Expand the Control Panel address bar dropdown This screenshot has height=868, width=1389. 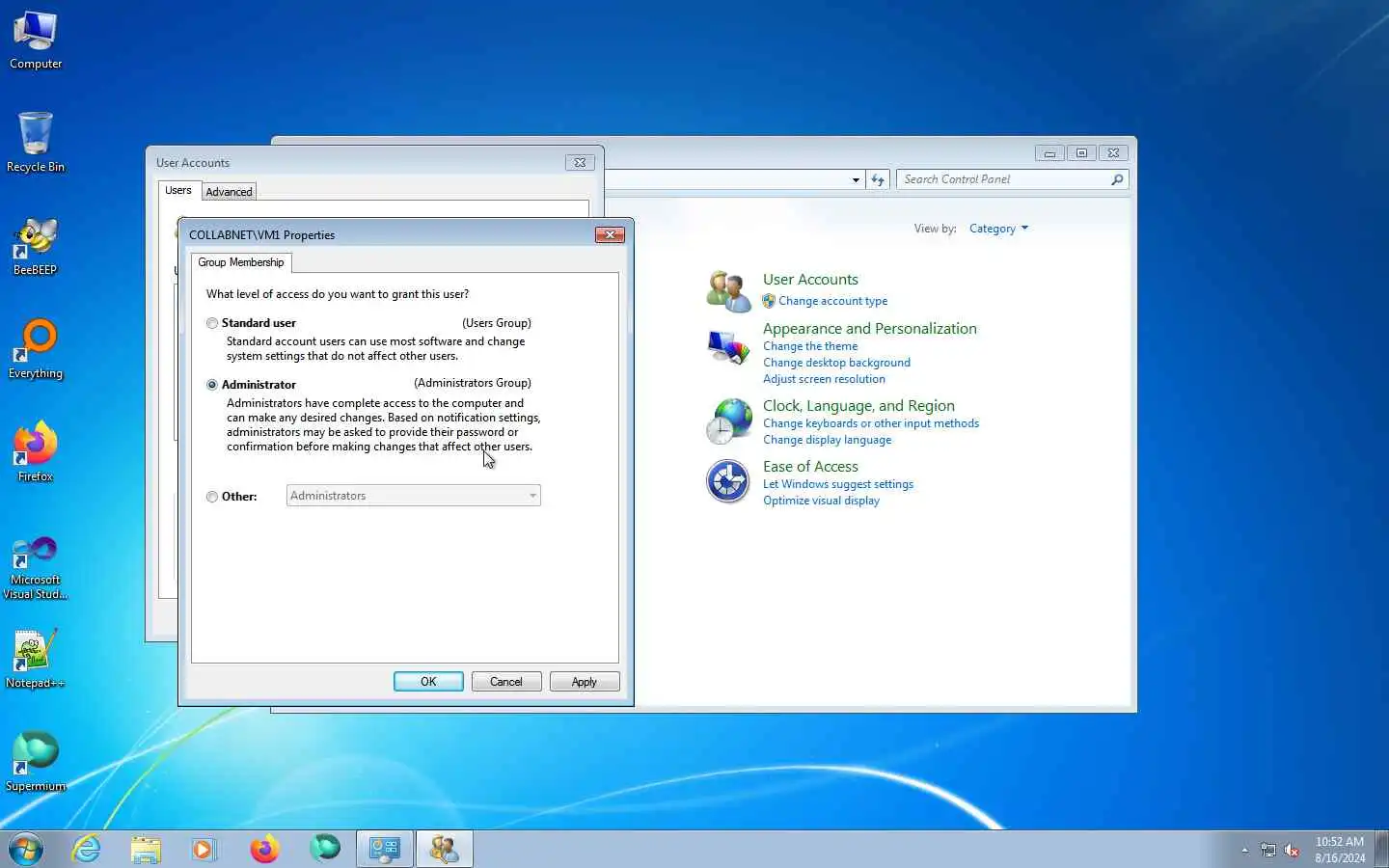856,179
